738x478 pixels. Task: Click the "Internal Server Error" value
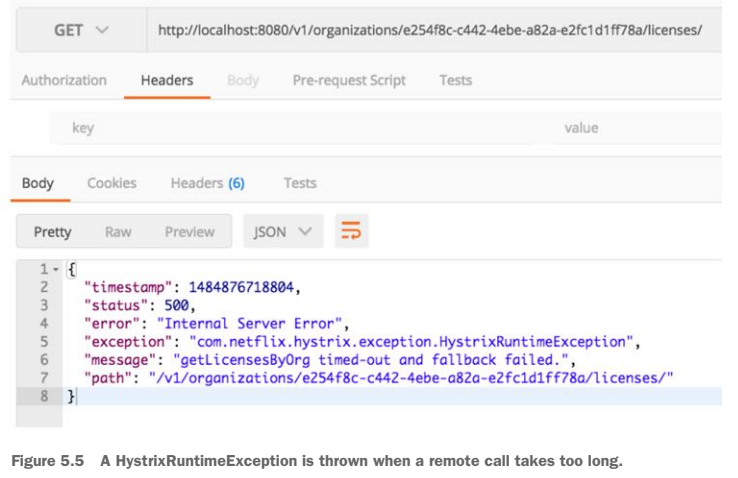[x=249, y=324]
